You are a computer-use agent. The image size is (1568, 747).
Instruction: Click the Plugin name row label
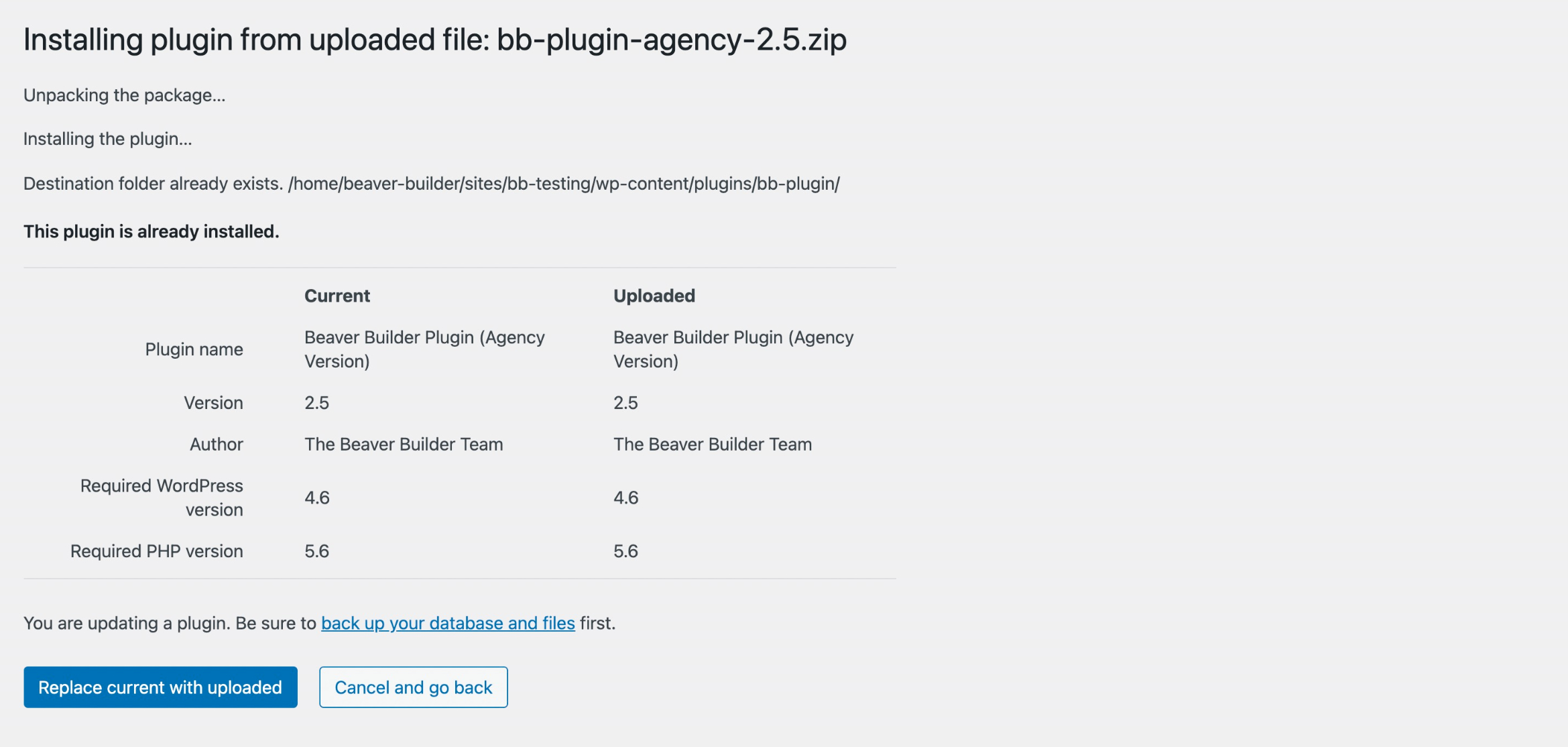click(194, 349)
